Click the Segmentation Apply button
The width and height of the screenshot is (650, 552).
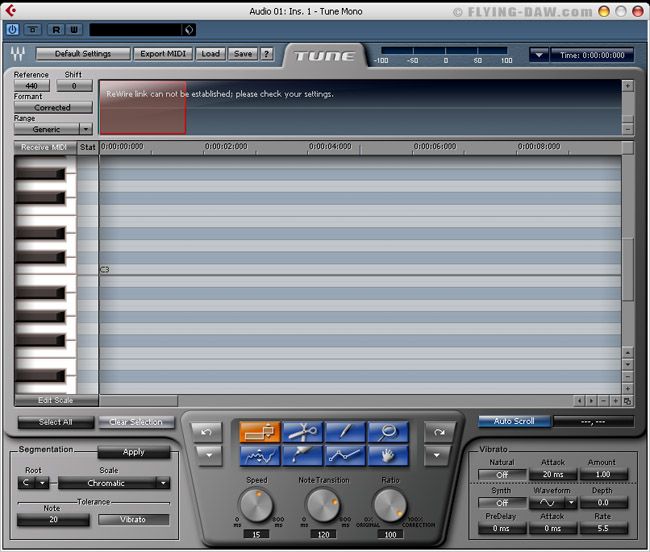coord(133,452)
